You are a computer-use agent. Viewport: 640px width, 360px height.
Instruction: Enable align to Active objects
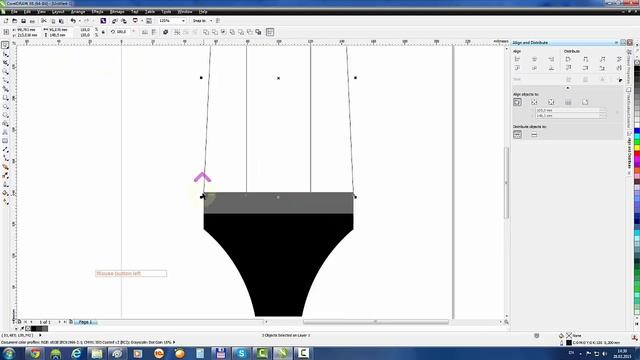tap(518, 102)
